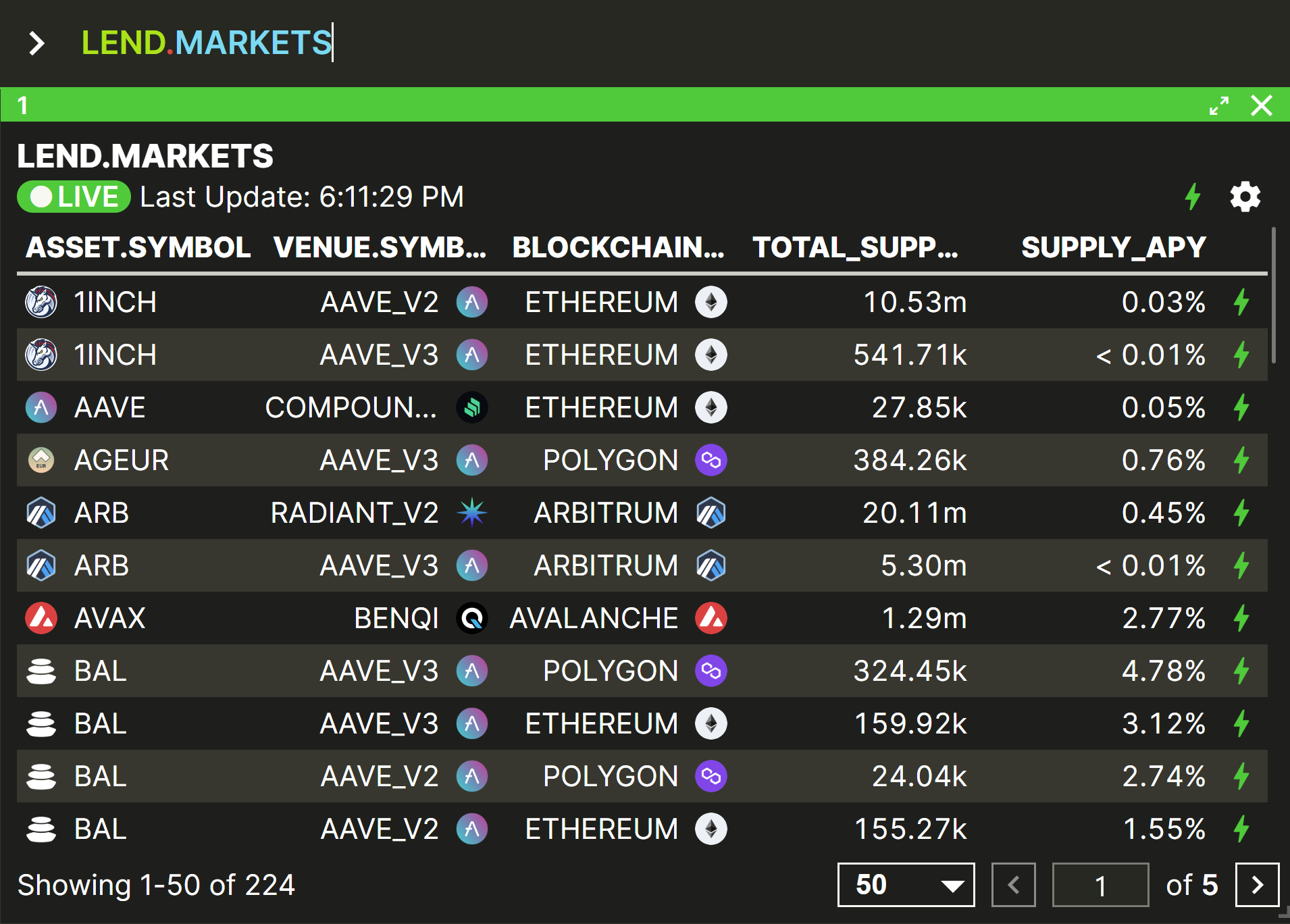Toggle the LIVE status switch
Screen dimensions: 1290x924
pos(74,197)
